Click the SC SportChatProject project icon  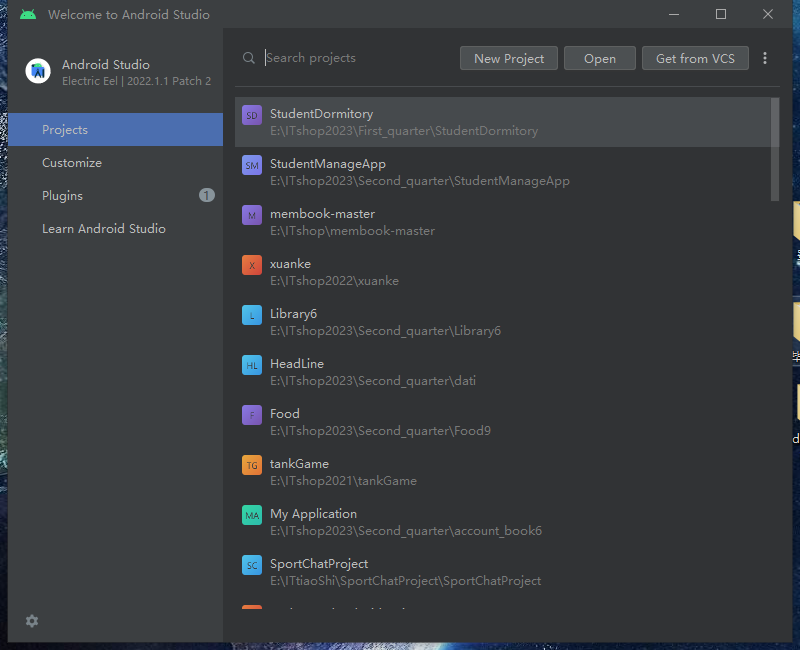[x=252, y=565]
